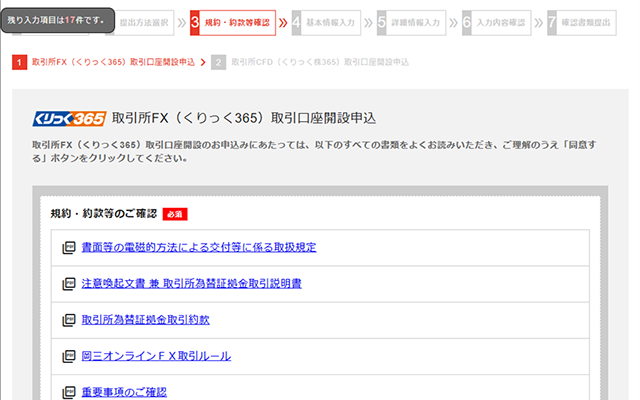Image resolution: width=640 pixels, height=400 pixels.
Task: Open the 注意喚起文書 兼 取引所為替証拠金取引説明書 link
Action: point(191,284)
